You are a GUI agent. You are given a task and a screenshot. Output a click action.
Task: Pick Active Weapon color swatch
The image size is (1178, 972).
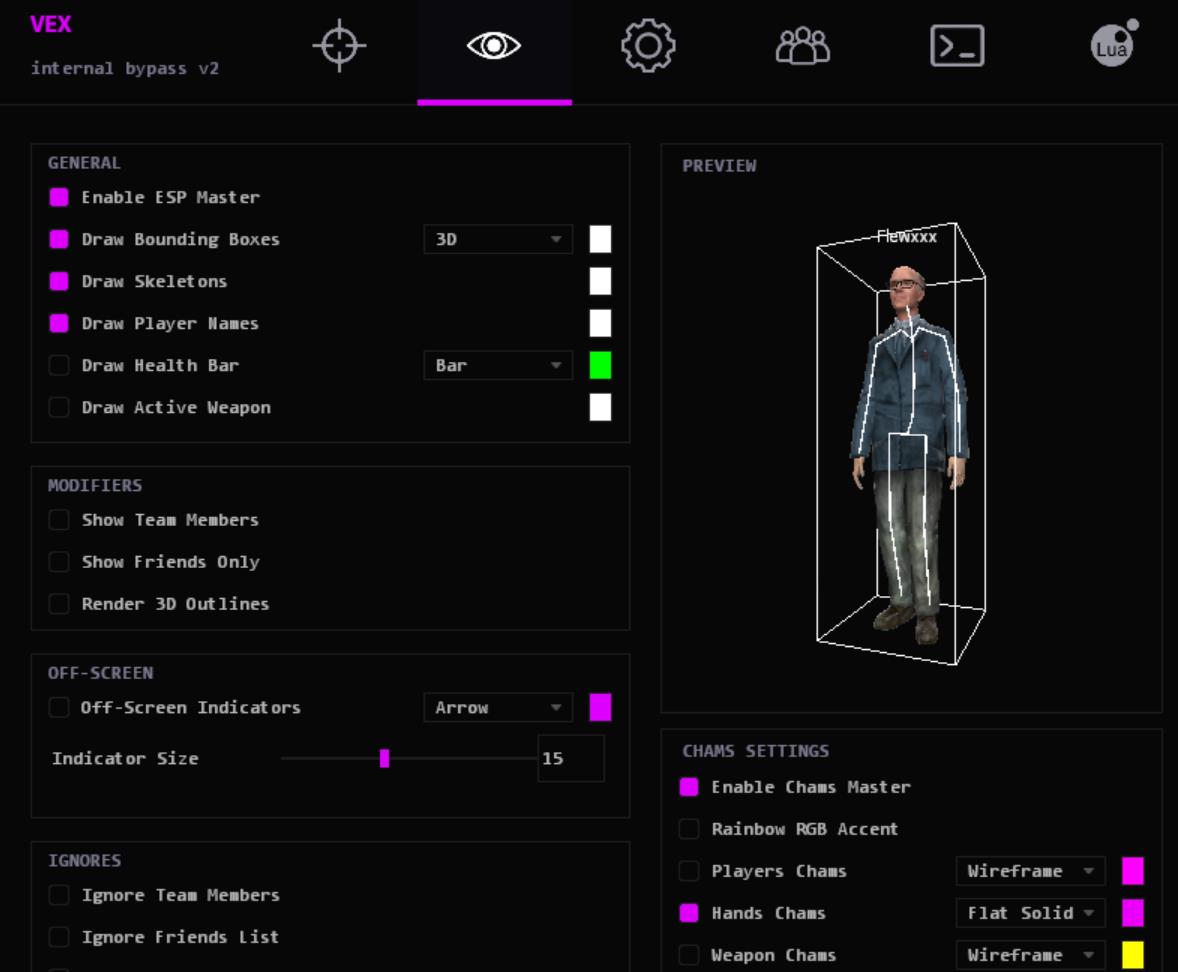[x=600, y=407]
